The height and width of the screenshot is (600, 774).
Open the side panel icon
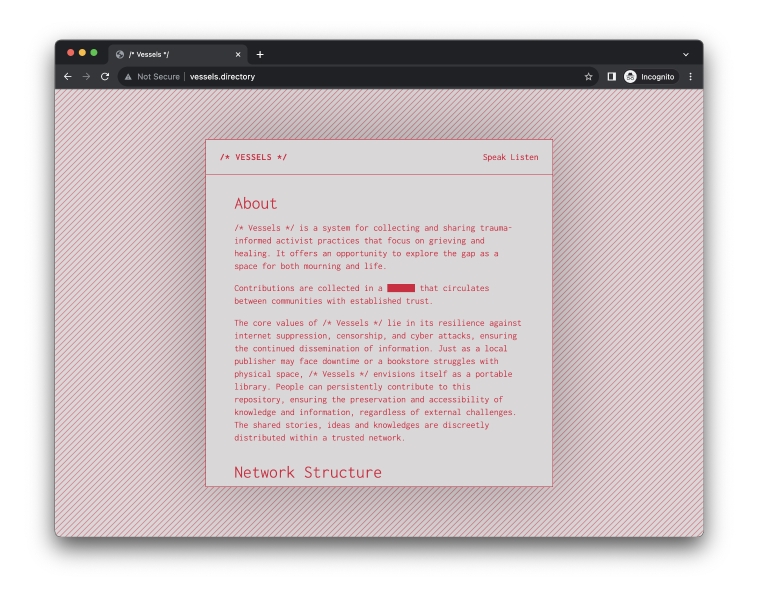[611, 76]
